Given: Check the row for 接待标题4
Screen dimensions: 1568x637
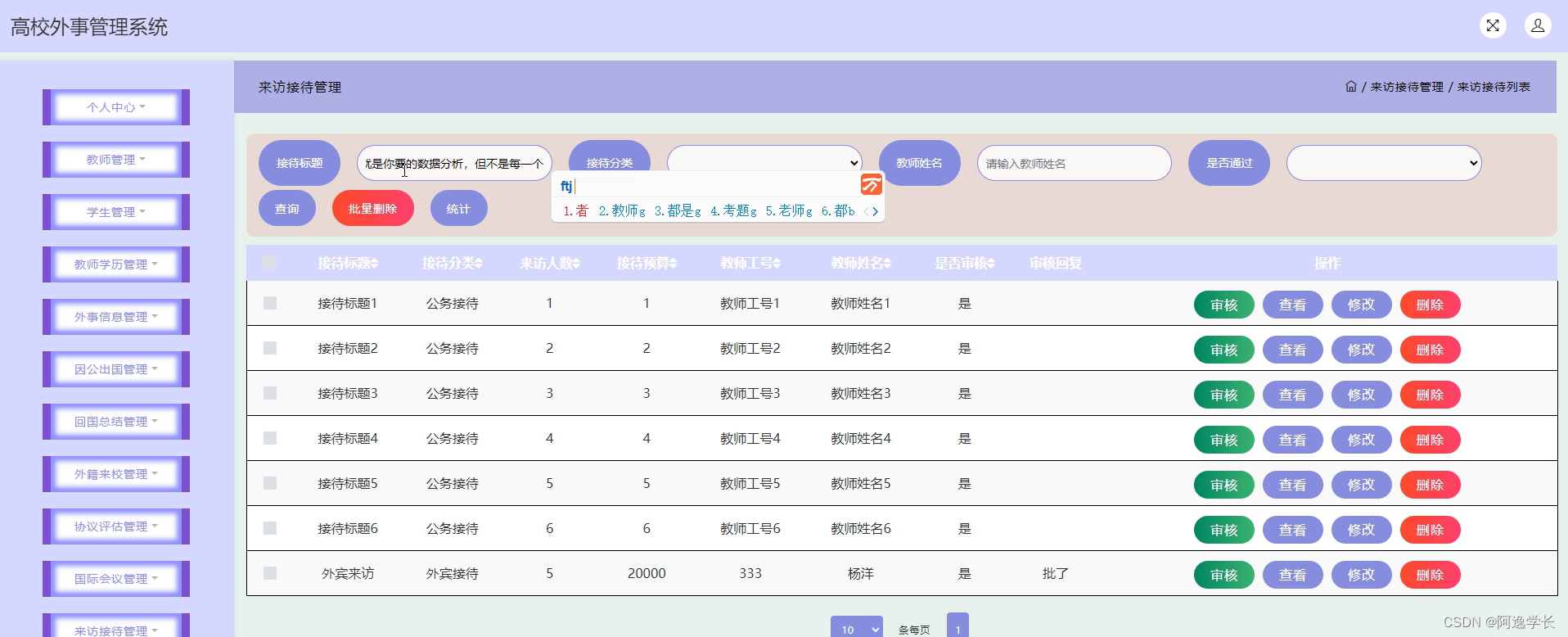Looking at the screenshot, I should coord(270,438).
